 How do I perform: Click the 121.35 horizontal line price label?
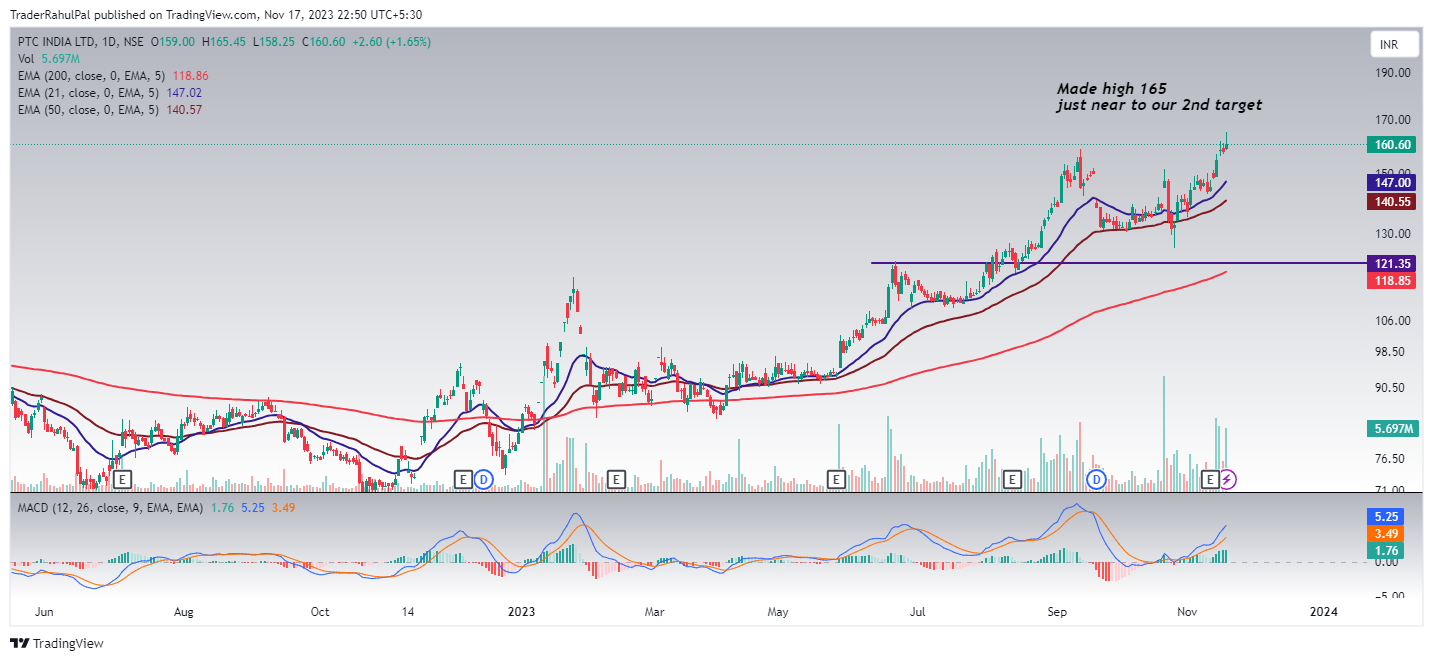(1393, 263)
